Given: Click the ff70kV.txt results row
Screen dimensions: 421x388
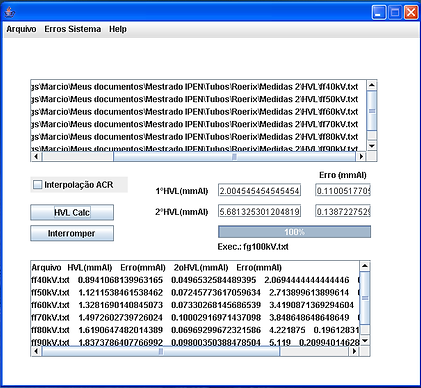Looking at the screenshot, I should click(195, 318).
